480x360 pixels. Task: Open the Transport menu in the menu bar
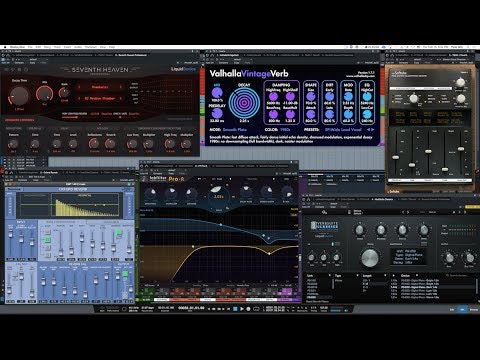(90, 47)
